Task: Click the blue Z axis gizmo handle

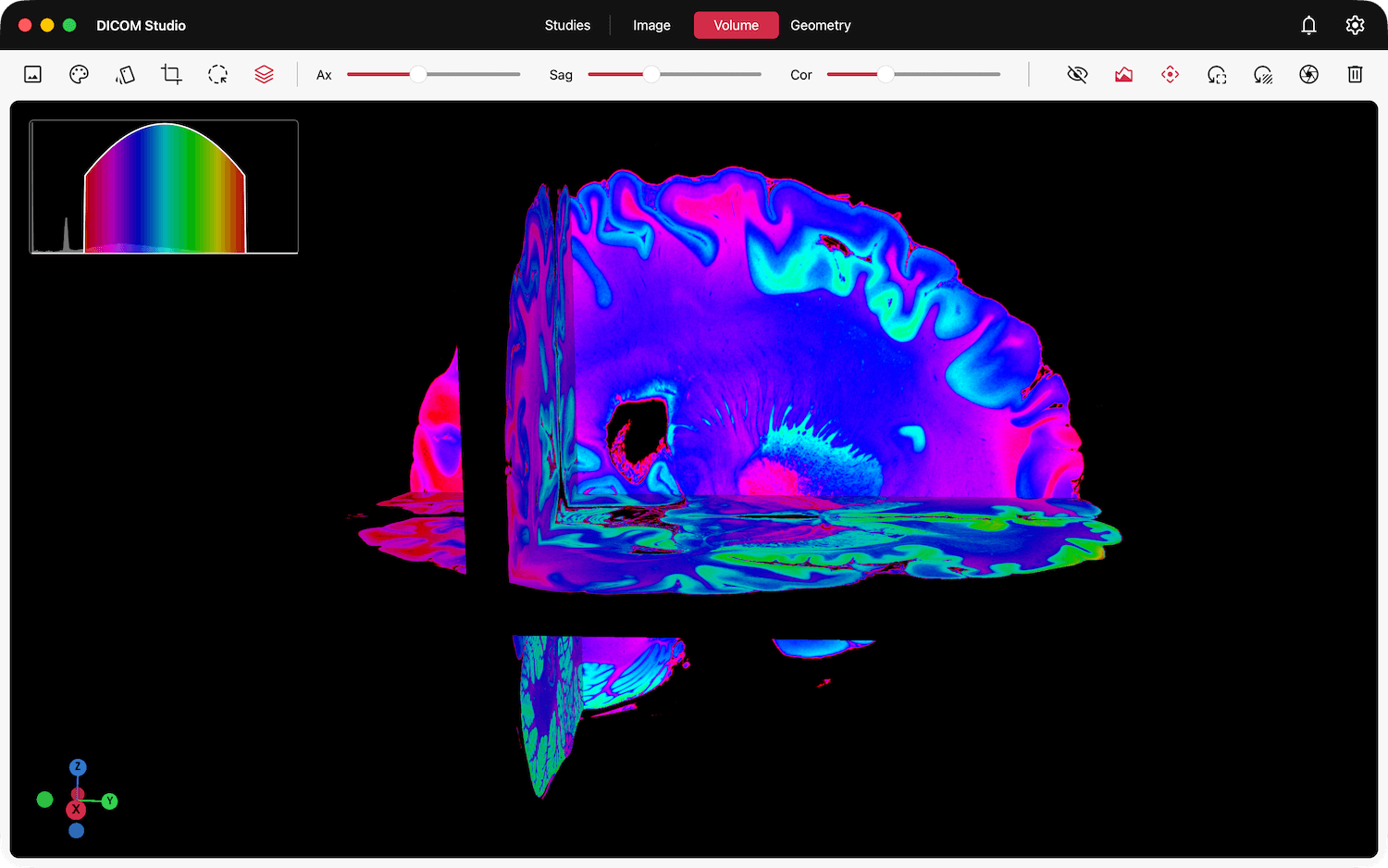Action: [78, 767]
